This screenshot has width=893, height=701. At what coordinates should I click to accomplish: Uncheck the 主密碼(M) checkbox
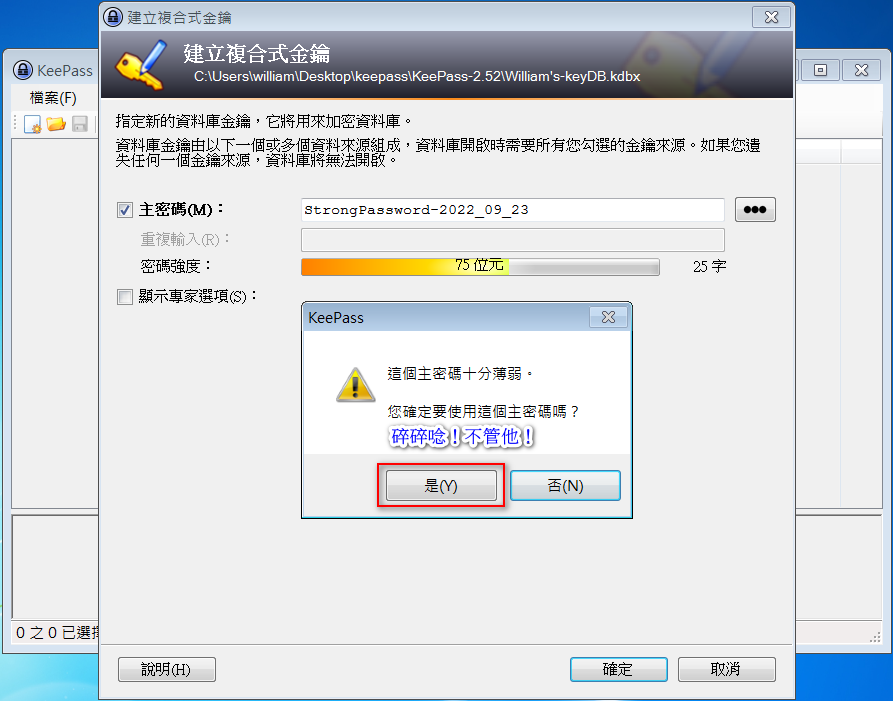[125, 210]
